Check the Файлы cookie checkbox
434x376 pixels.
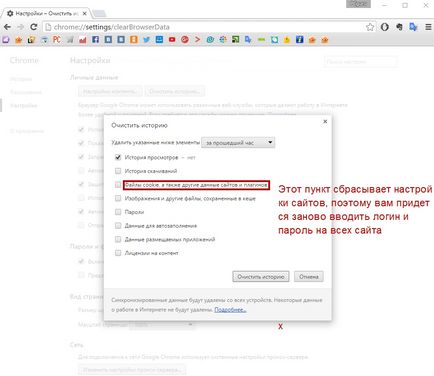pos(118,184)
